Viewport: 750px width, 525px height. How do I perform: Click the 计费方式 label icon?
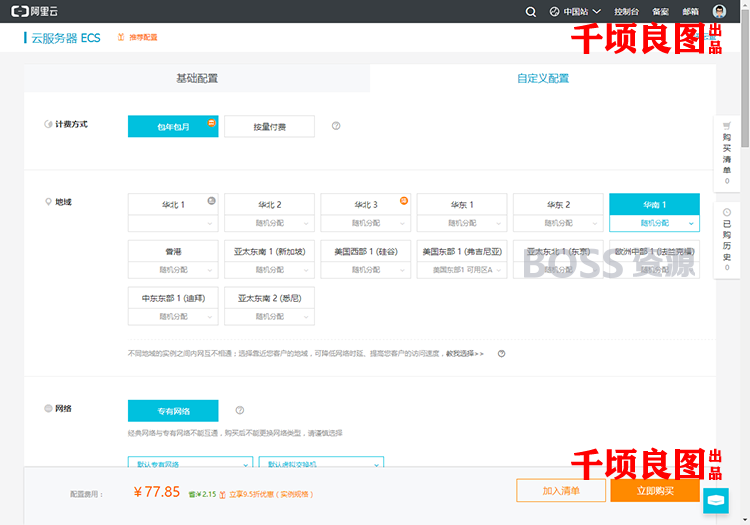(48, 124)
